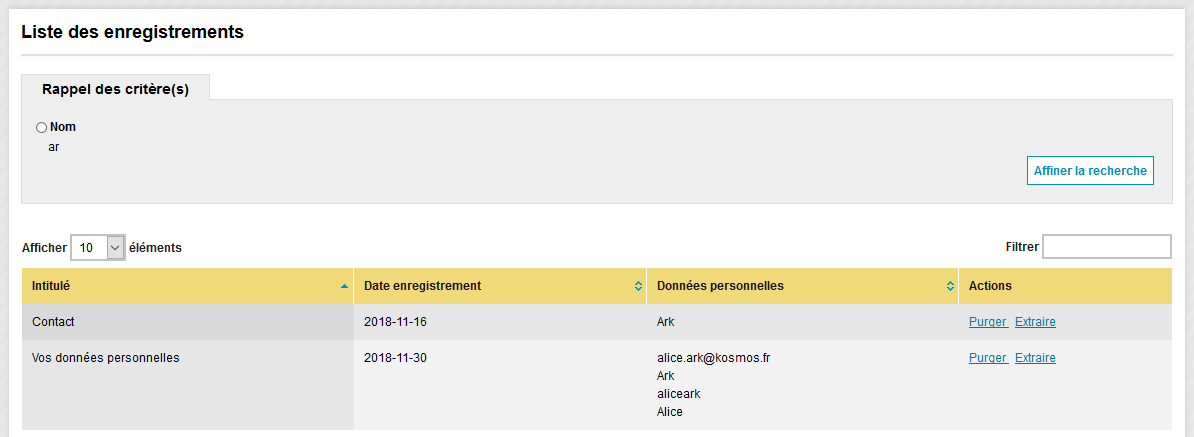Click Extraire for Vos données personnelles

click(1035, 358)
